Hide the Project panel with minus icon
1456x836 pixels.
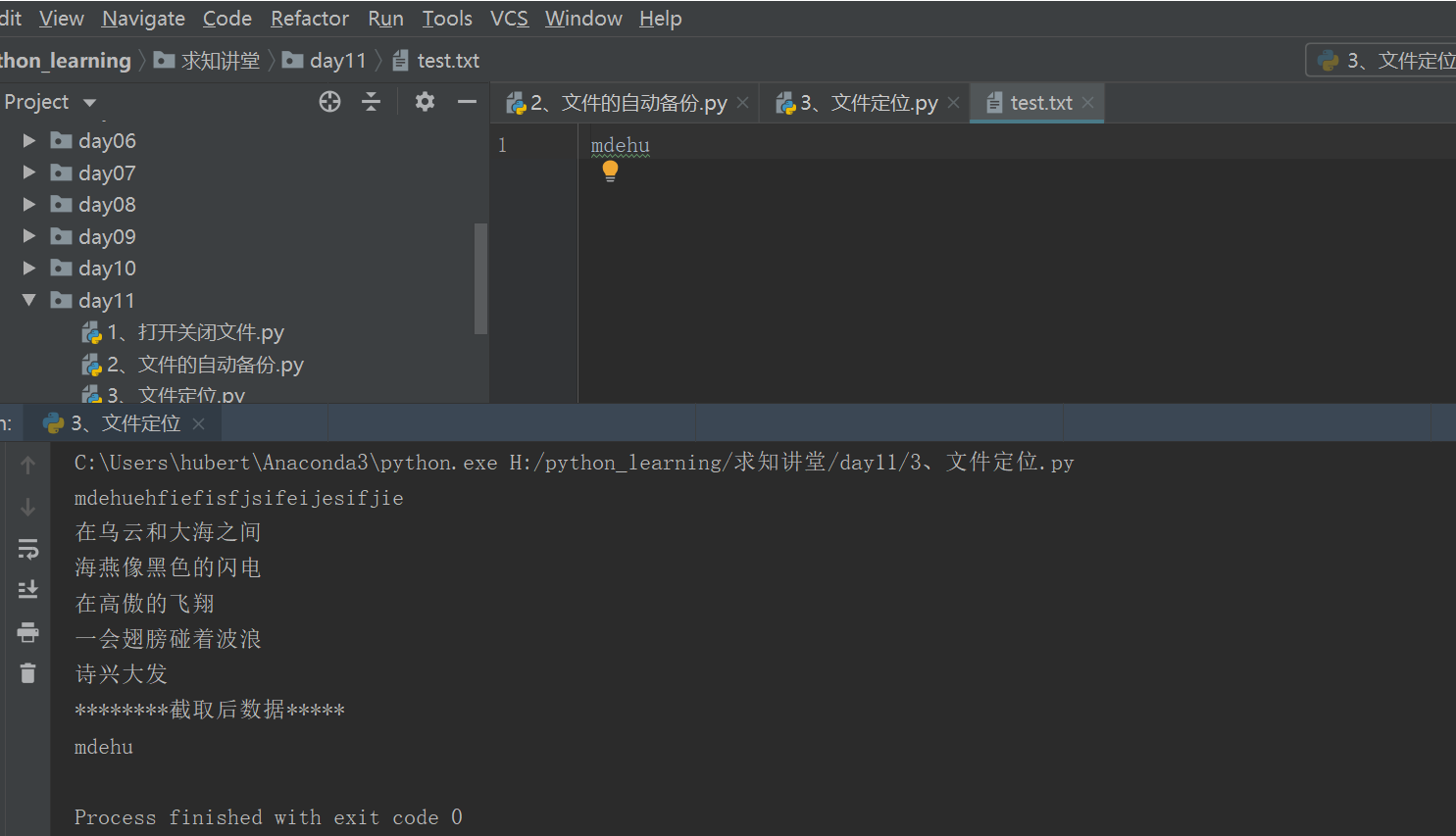[467, 101]
